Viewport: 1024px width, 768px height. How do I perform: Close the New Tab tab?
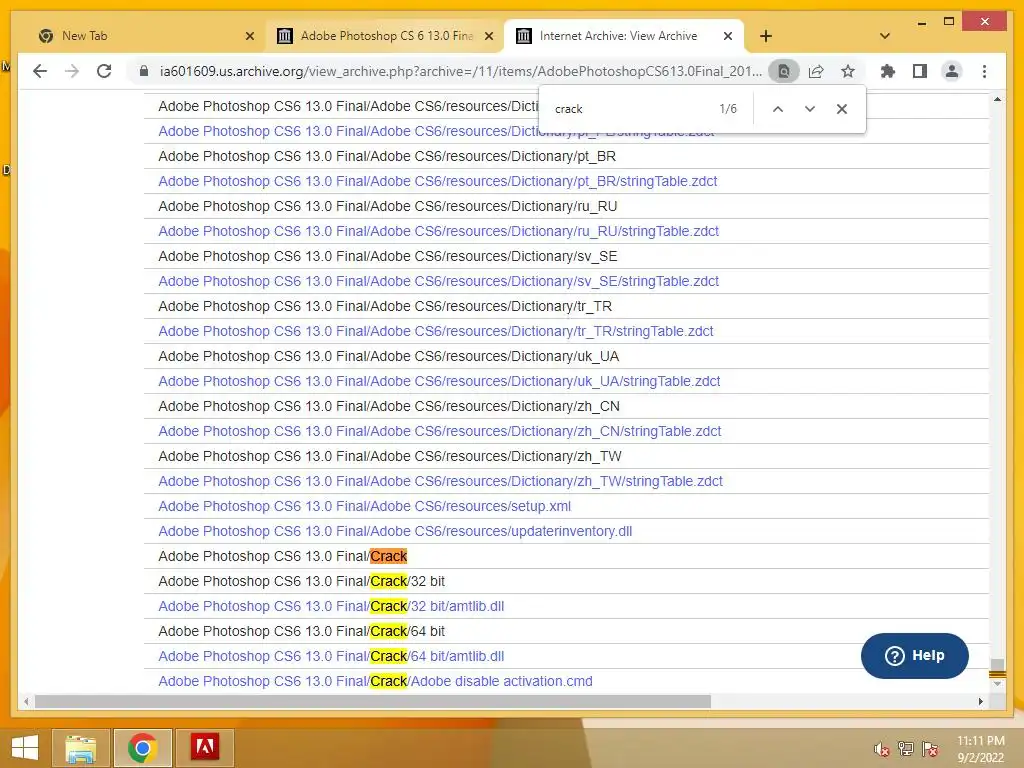click(x=249, y=37)
